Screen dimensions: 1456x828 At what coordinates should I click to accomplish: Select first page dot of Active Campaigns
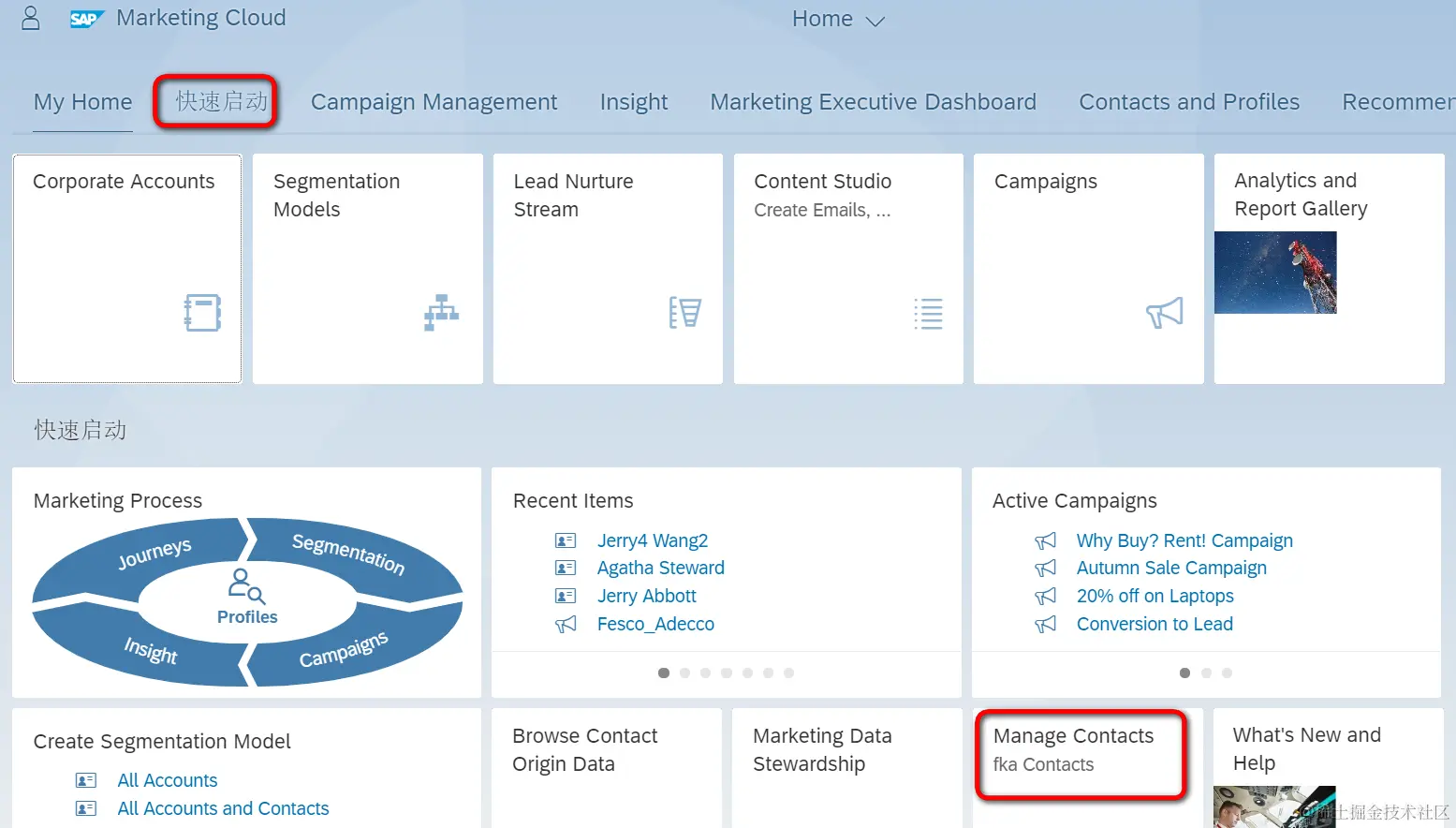1184,673
